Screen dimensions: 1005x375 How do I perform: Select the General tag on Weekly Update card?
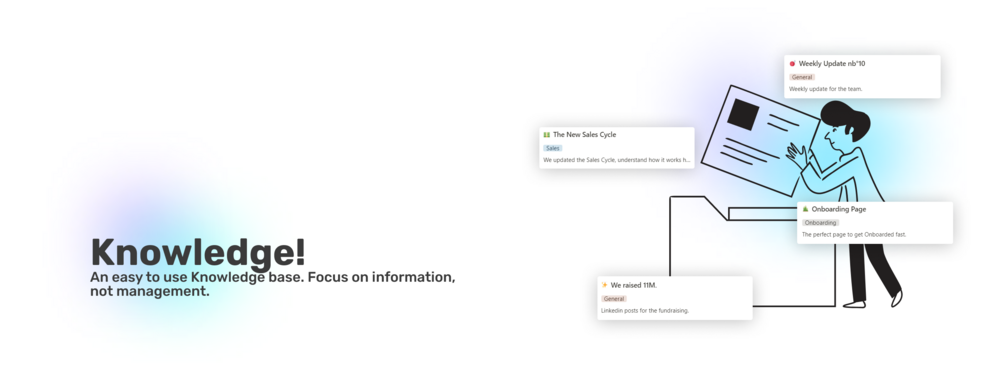(x=802, y=77)
